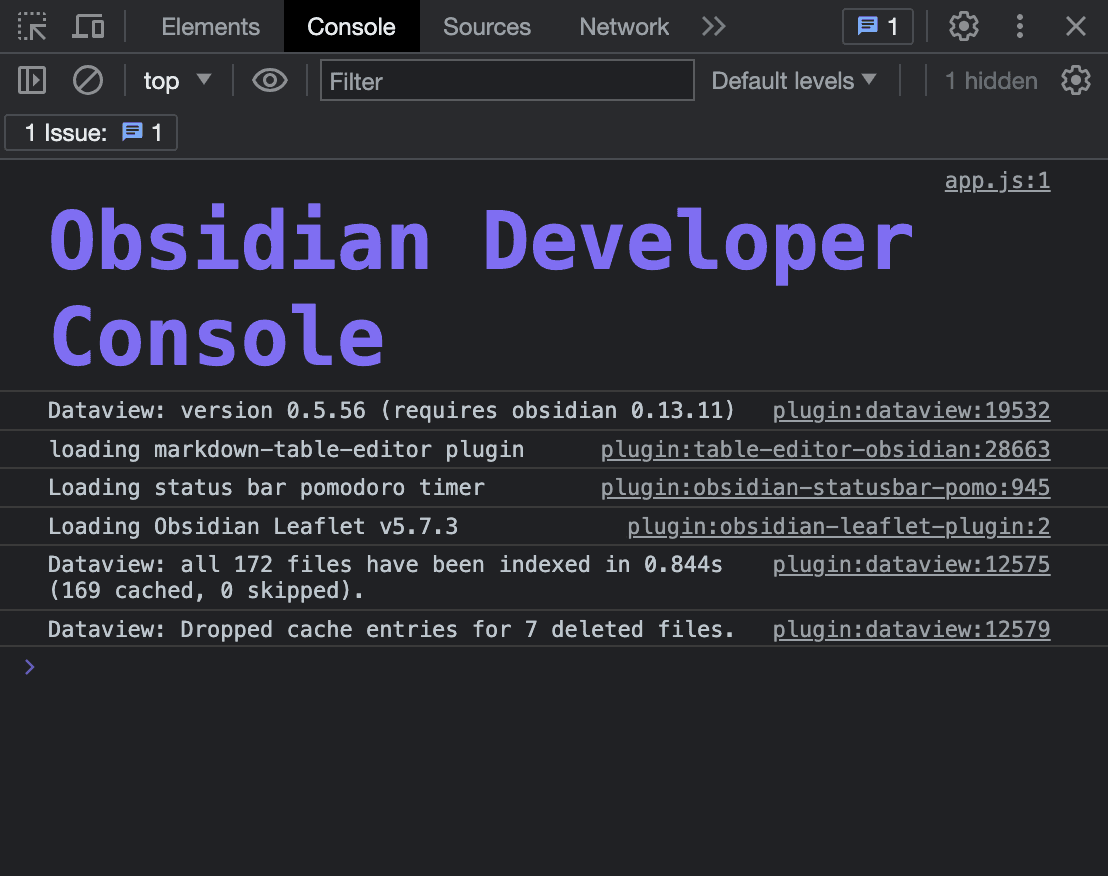Expand more tabs via double chevron
The image size is (1108, 876).
point(714,27)
